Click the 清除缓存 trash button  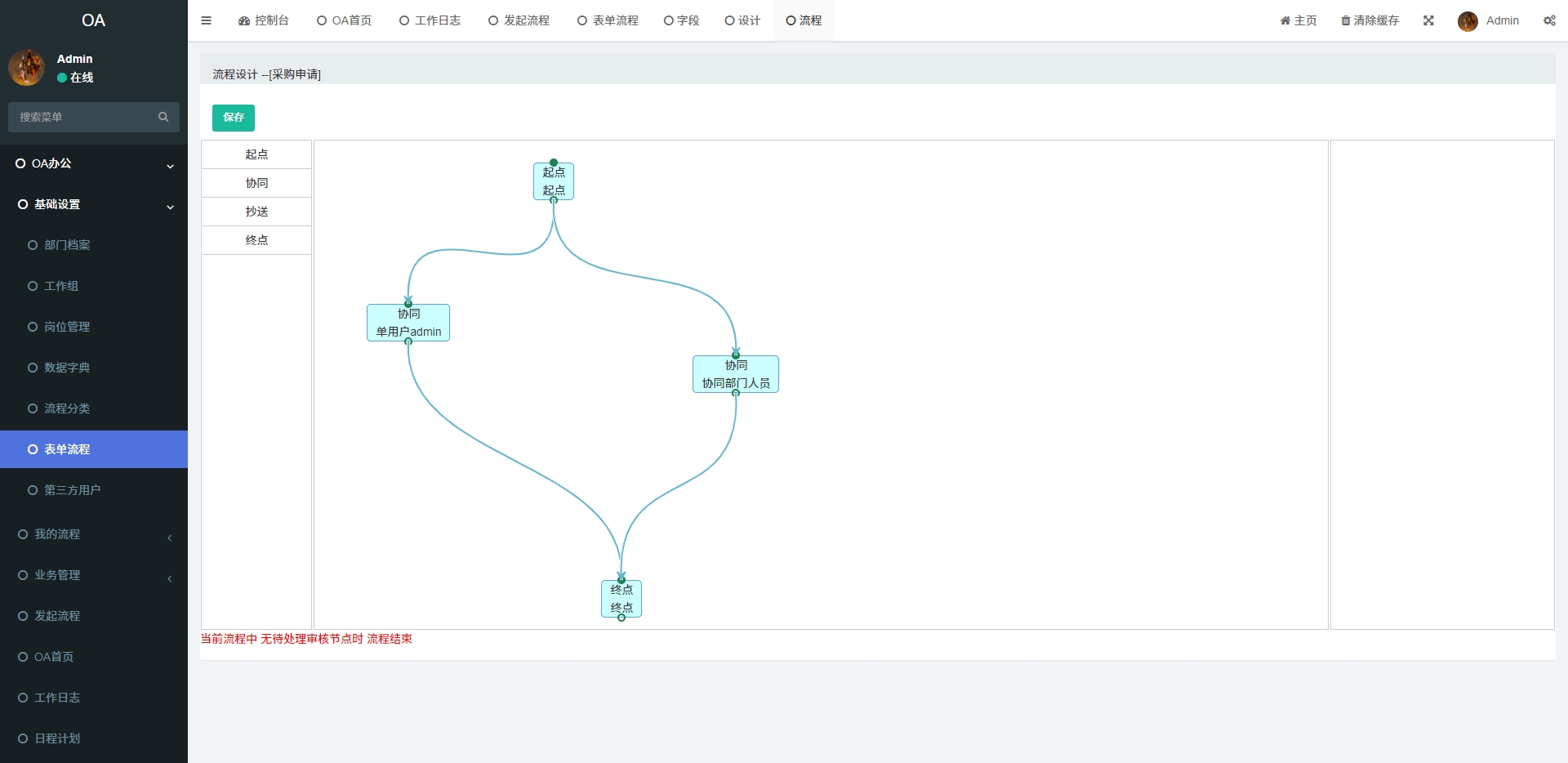click(x=1370, y=20)
